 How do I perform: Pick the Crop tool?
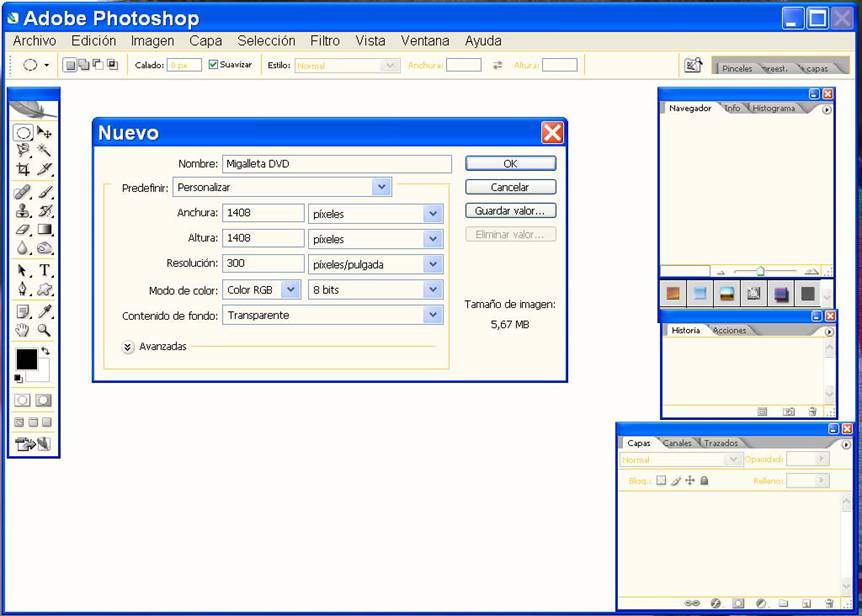pos(23,170)
